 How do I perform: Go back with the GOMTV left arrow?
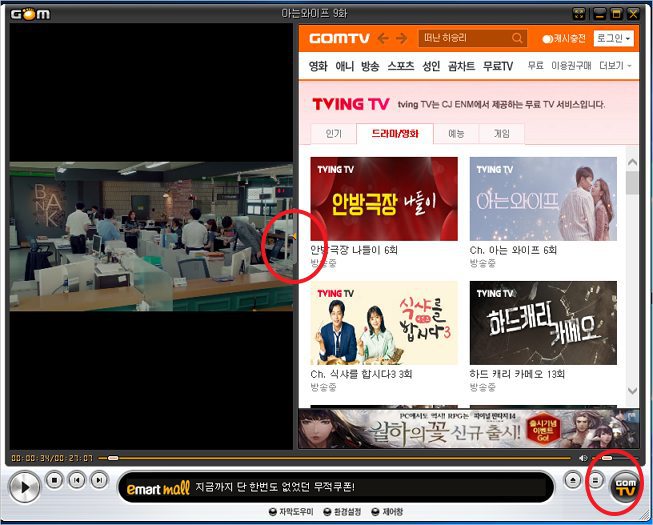[381, 38]
